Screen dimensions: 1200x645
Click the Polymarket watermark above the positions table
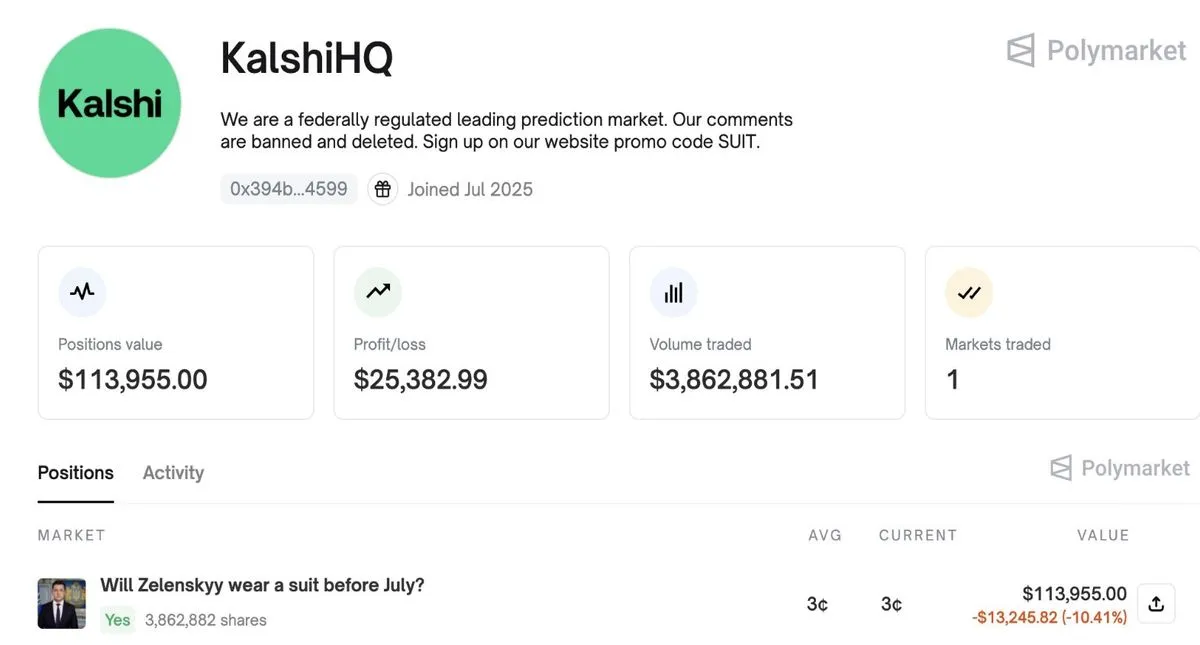coord(1118,468)
